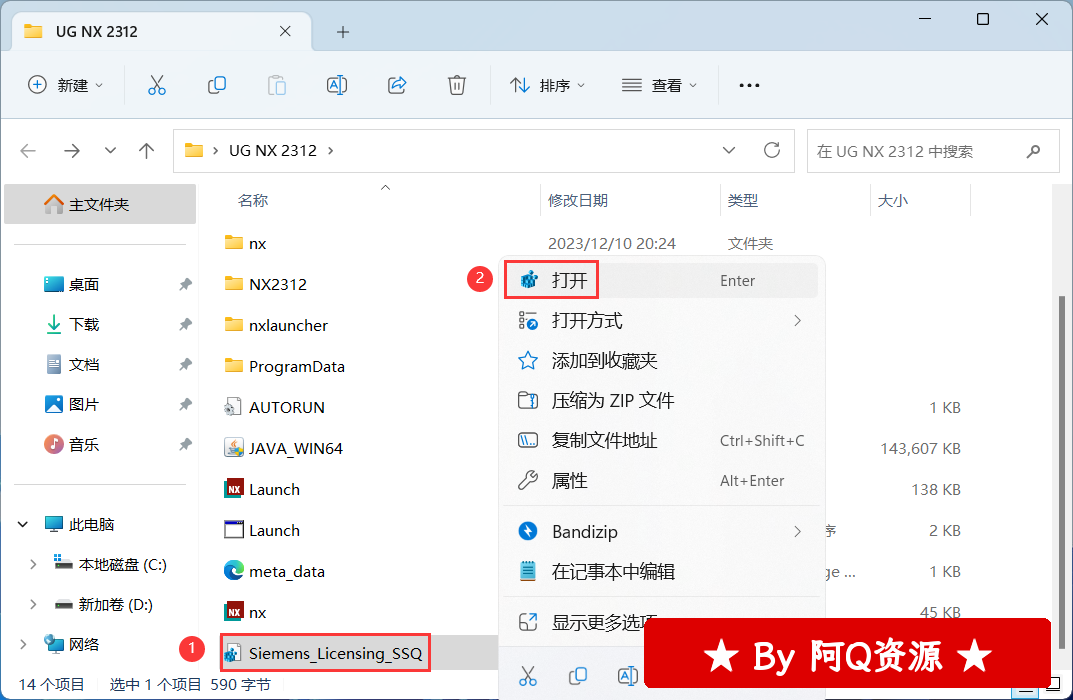The height and width of the screenshot is (700, 1073).
Task: Select the ProgramData folder
Action: (285, 366)
